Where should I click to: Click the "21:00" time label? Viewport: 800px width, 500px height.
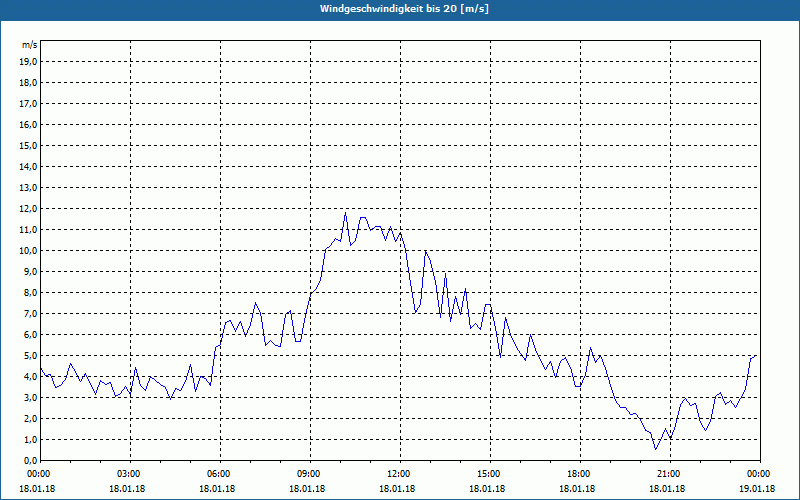click(x=670, y=474)
